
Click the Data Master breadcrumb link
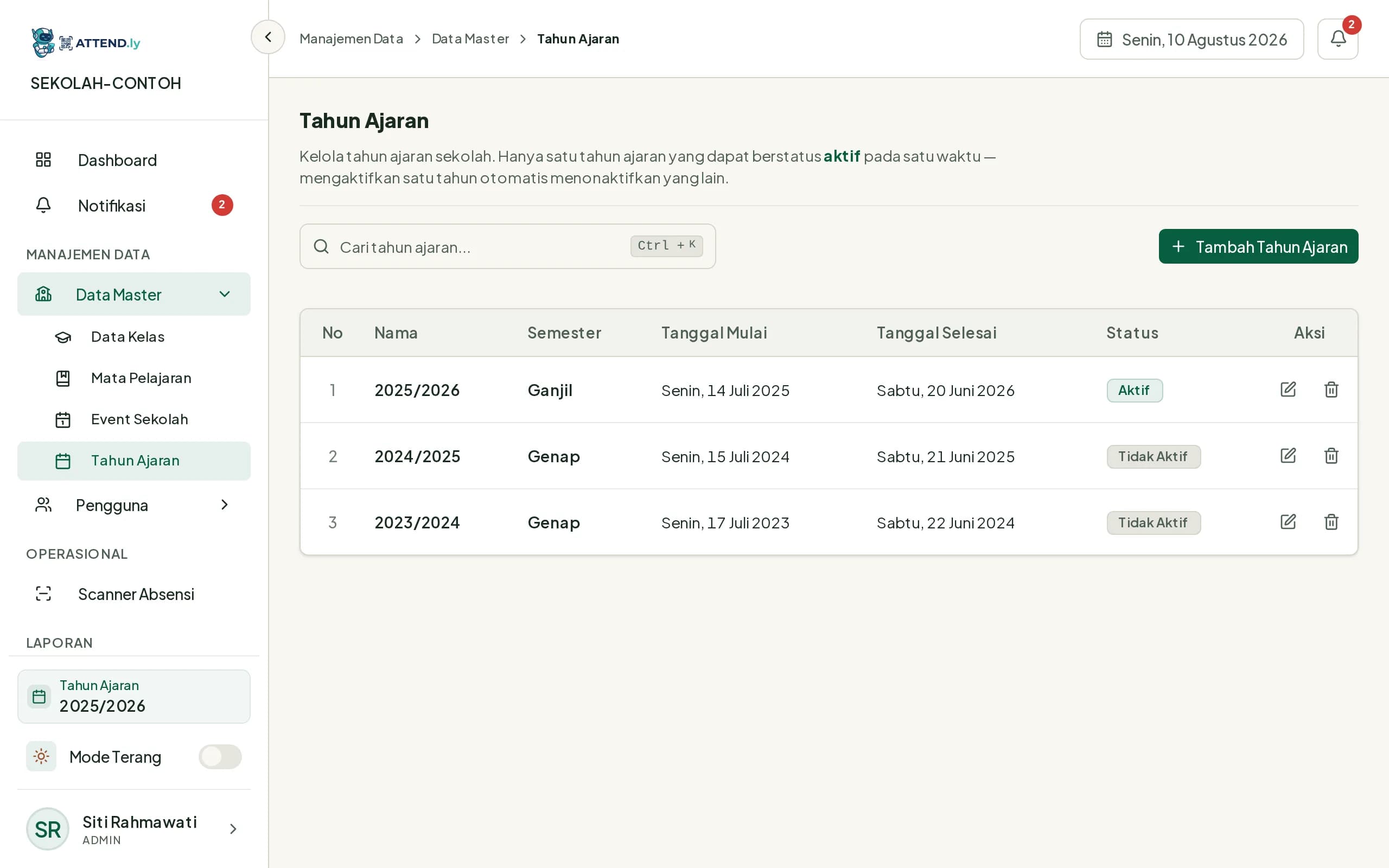[470, 39]
